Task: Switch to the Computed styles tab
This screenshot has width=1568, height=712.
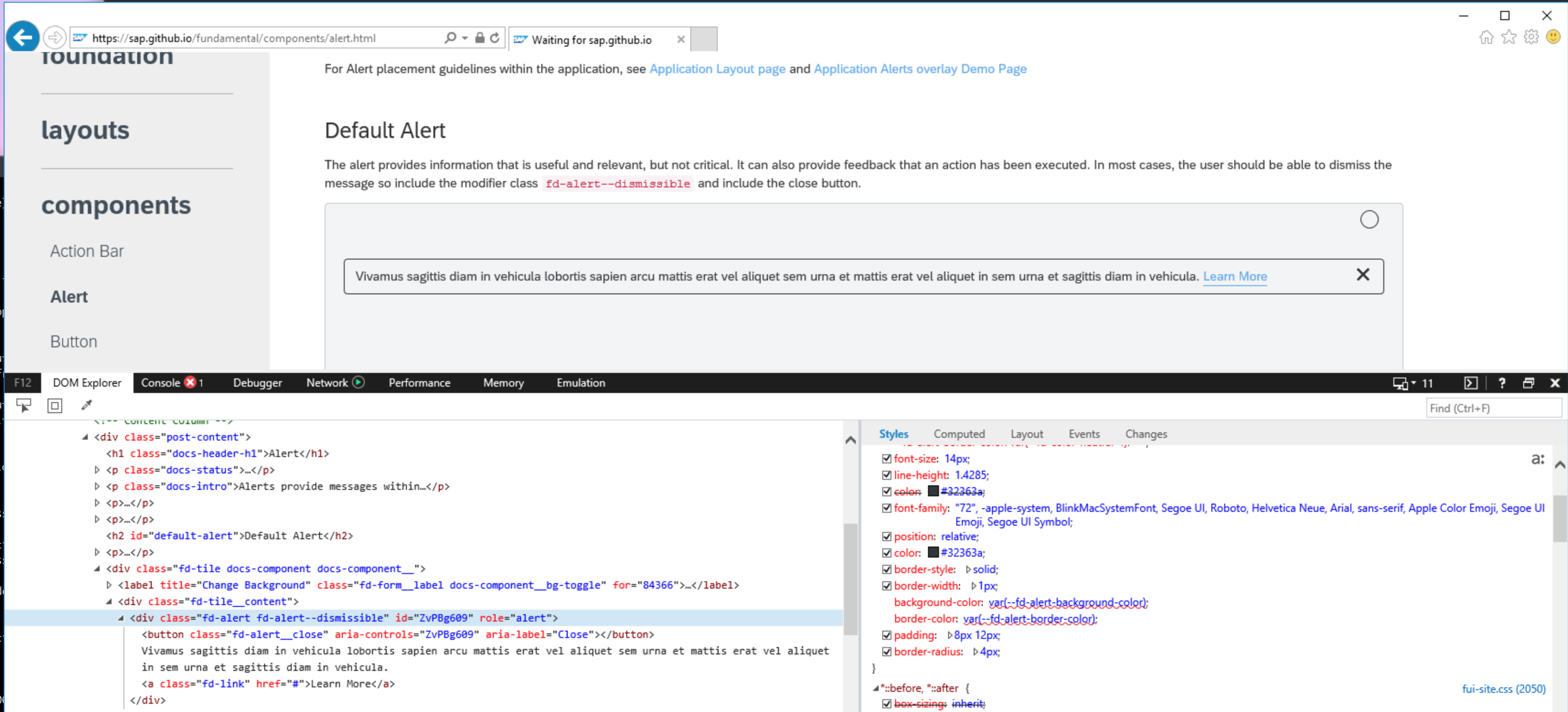Action: coord(959,434)
